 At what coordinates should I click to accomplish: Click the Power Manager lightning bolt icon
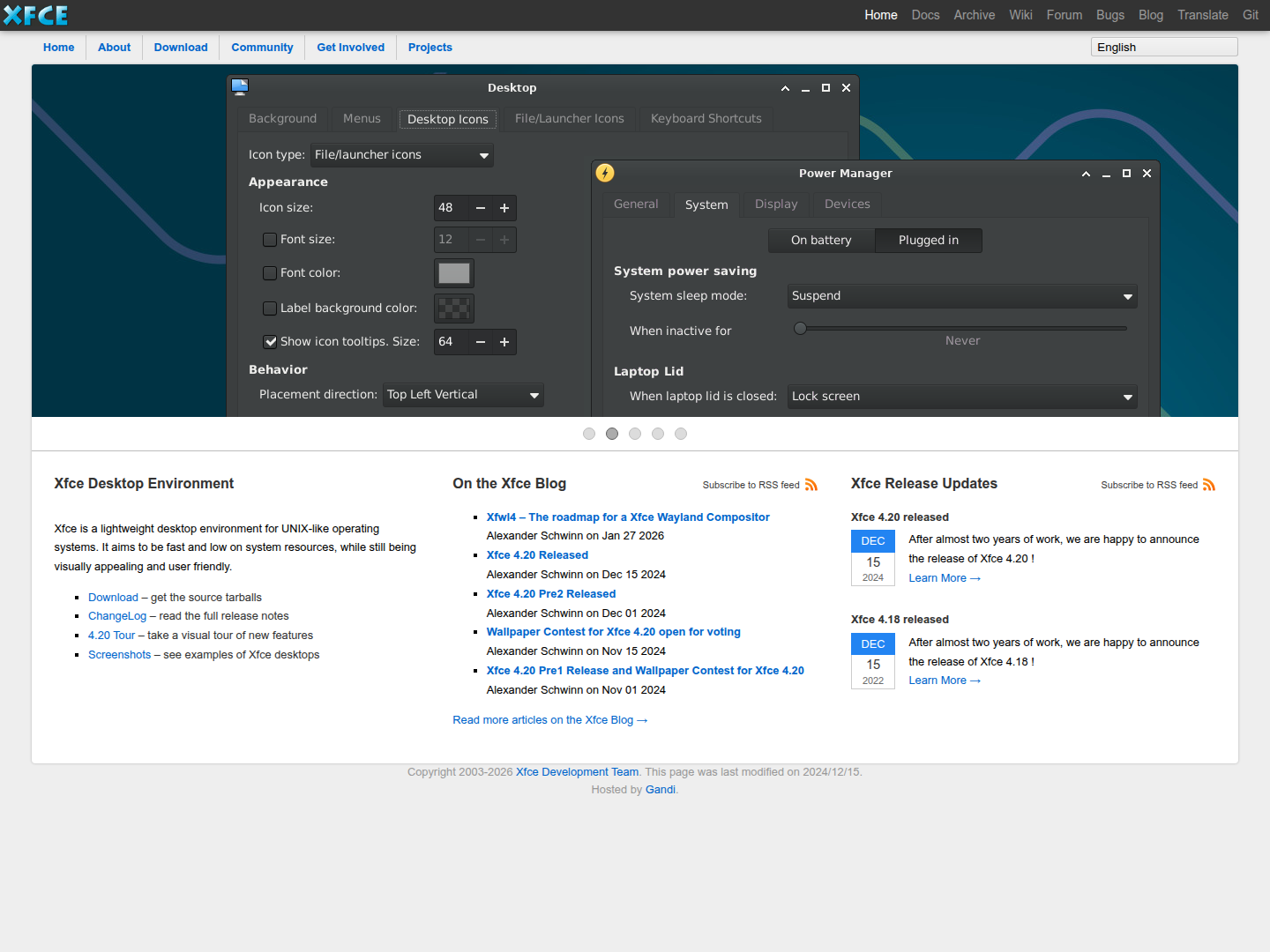tap(605, 173)
